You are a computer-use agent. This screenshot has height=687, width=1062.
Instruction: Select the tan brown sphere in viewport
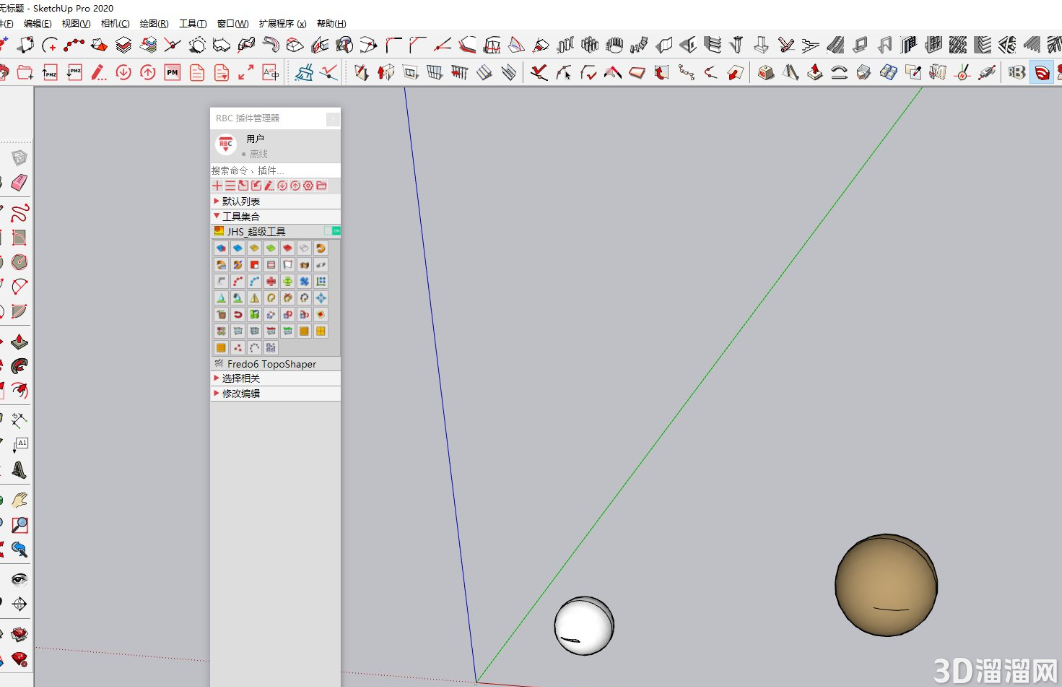[886, 585]
